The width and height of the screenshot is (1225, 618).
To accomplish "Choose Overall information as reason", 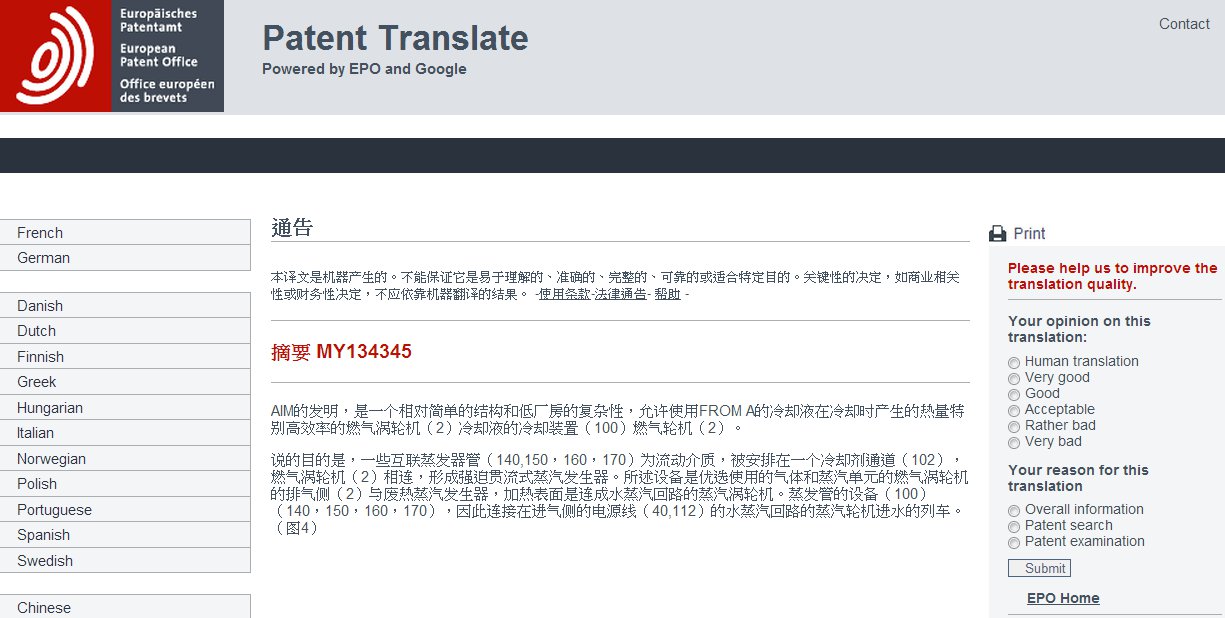I will (x=1014, y=510).
